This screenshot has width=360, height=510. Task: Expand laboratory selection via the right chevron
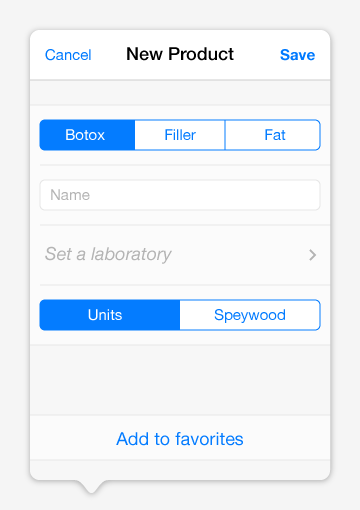tap(312, 255)
